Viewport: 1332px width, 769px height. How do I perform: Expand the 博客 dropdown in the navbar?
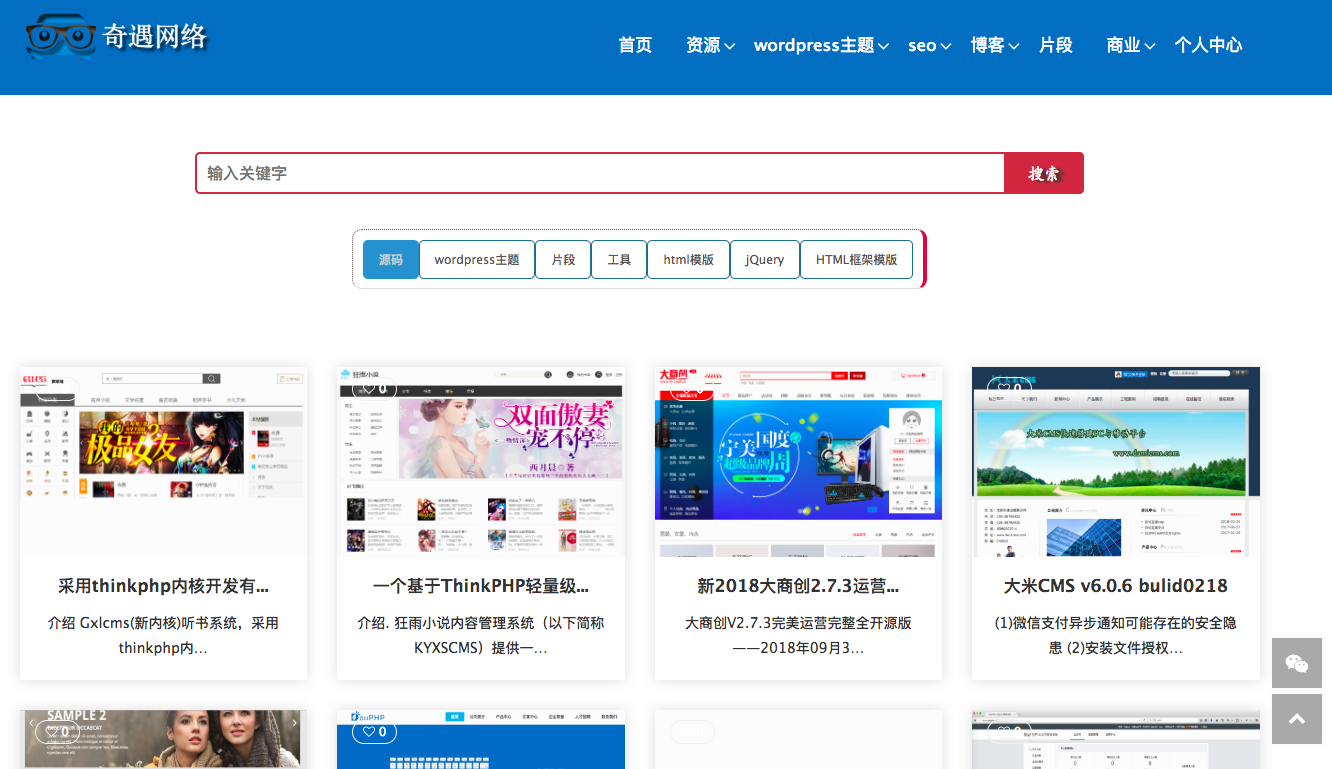pos(989,45)
